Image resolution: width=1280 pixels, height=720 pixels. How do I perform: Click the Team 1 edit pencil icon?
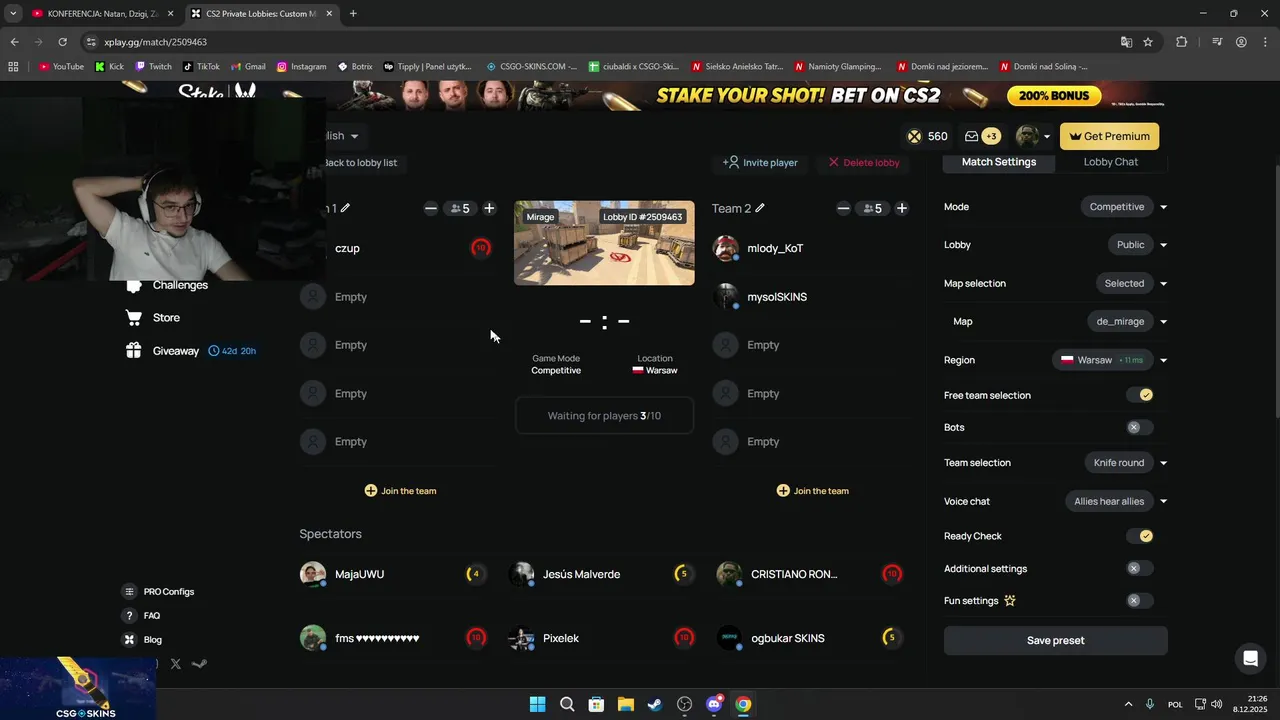[x=345, y=208]
